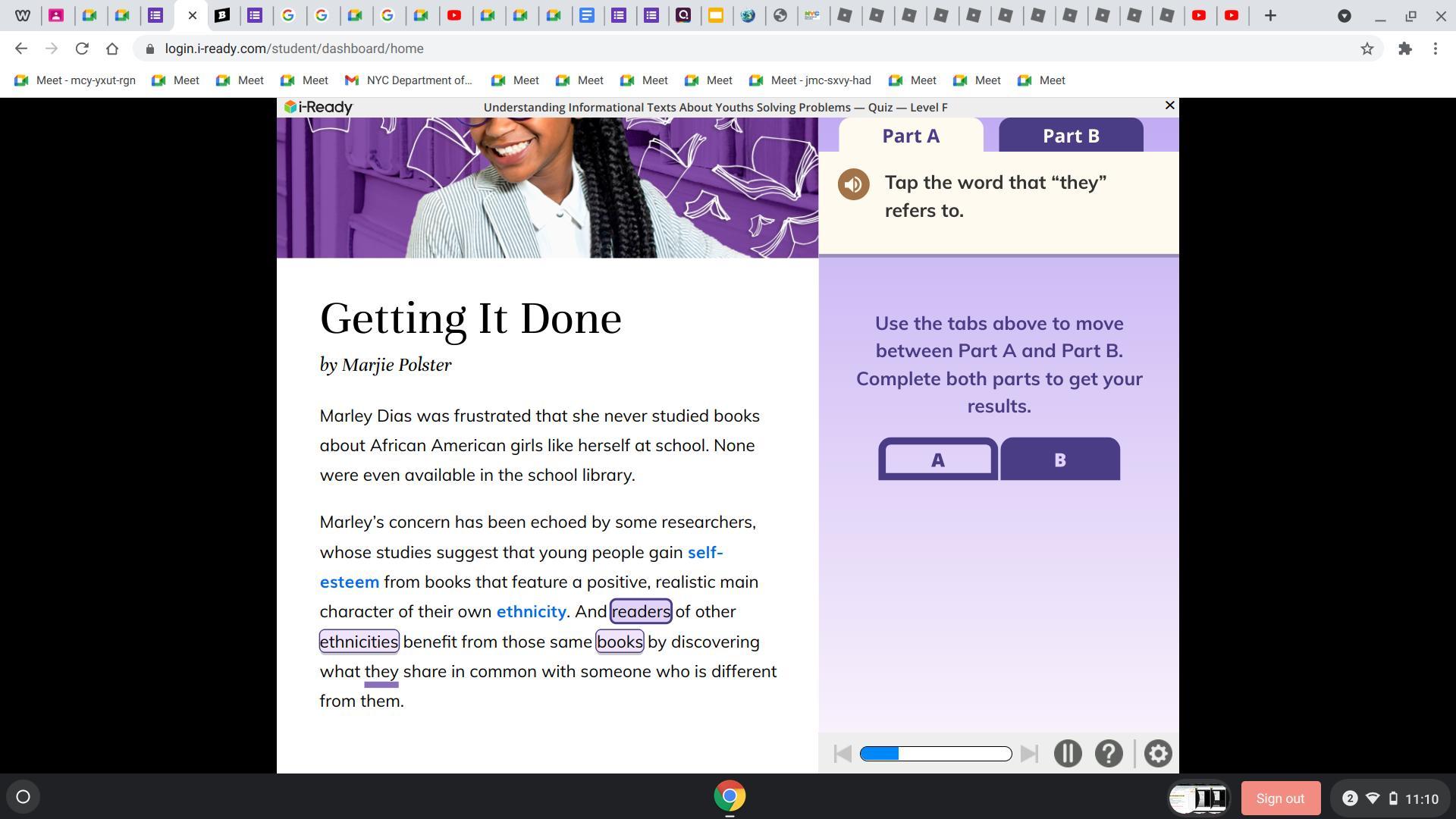The image size is (1456, 819).
Task: Skip to the next screen arrow
Action: pyautogui.click(x=1029, y=754)
